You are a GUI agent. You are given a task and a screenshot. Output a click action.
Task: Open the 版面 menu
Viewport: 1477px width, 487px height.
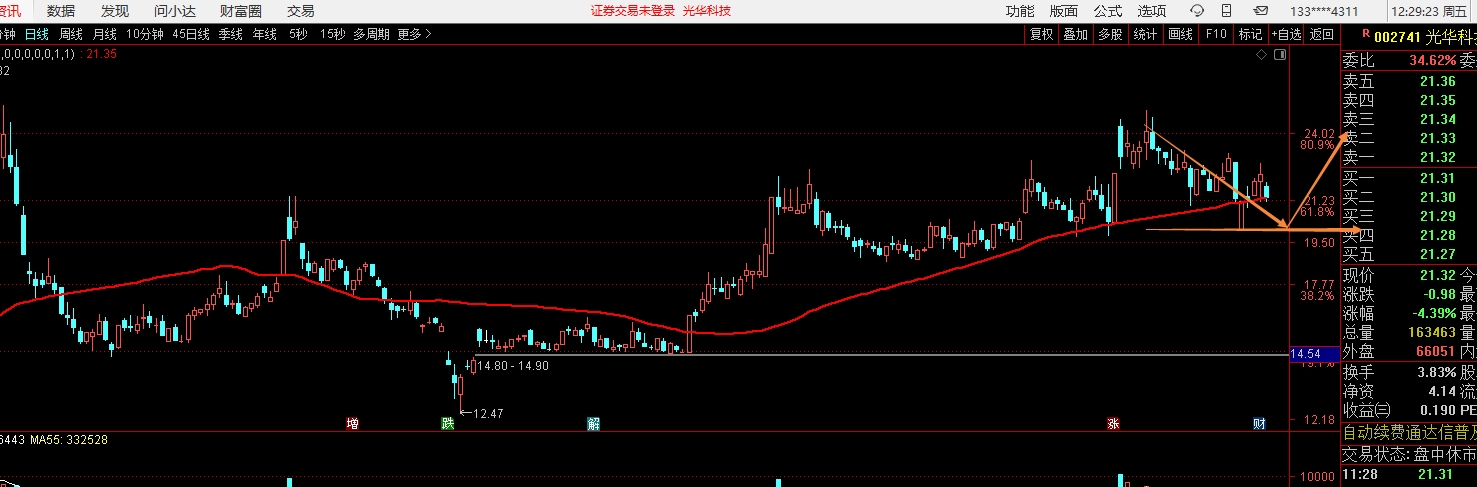coord(1064,11)
